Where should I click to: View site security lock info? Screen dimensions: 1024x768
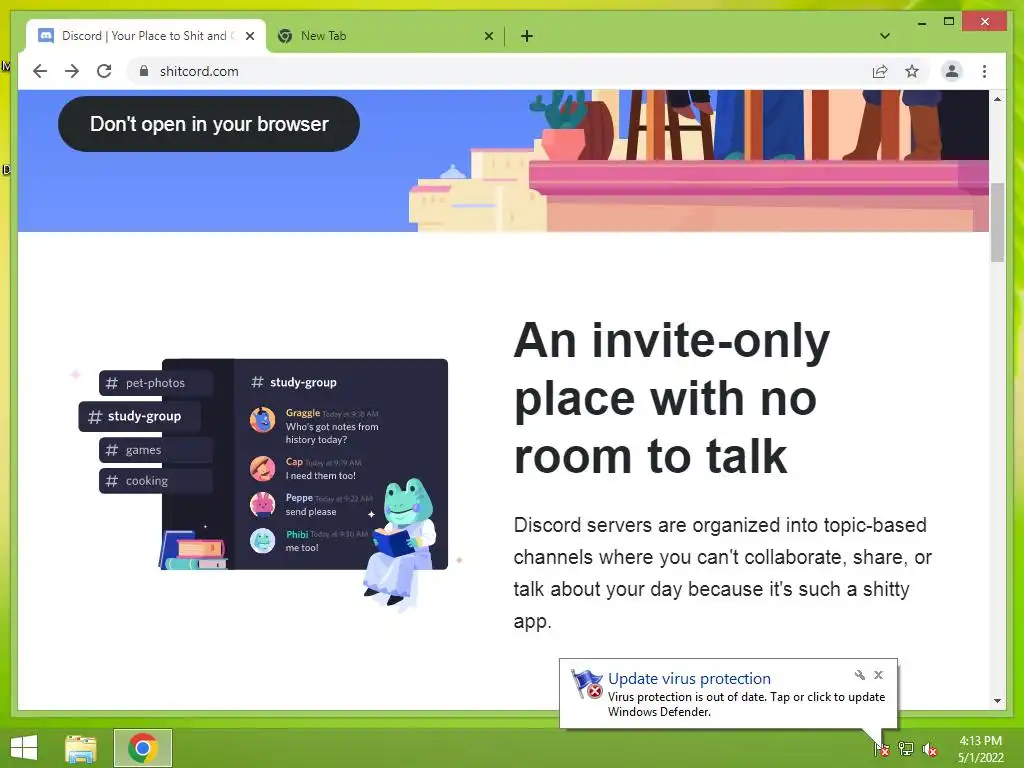[x=144, y=71]
